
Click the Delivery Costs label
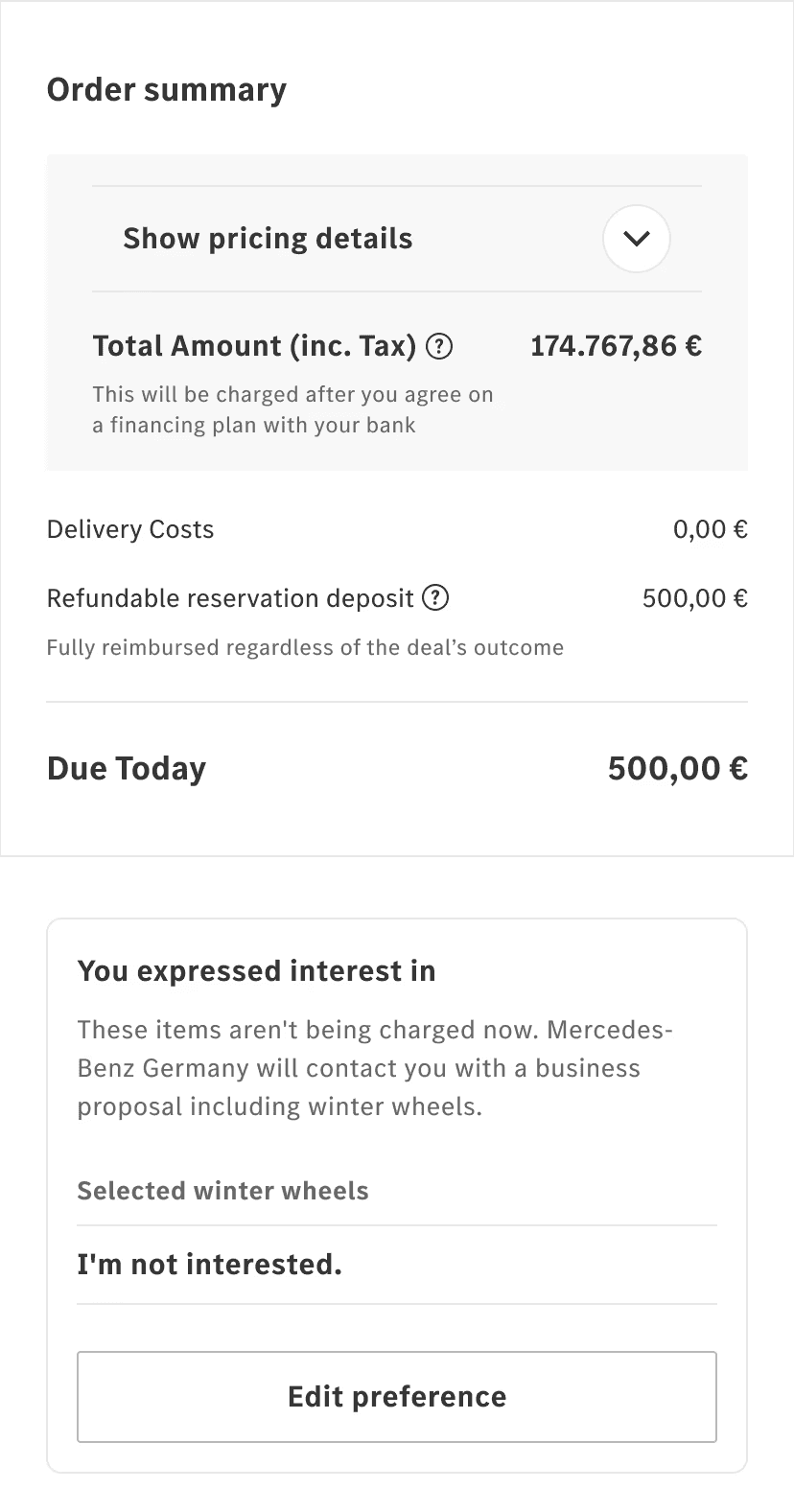(x=130, y=529)
